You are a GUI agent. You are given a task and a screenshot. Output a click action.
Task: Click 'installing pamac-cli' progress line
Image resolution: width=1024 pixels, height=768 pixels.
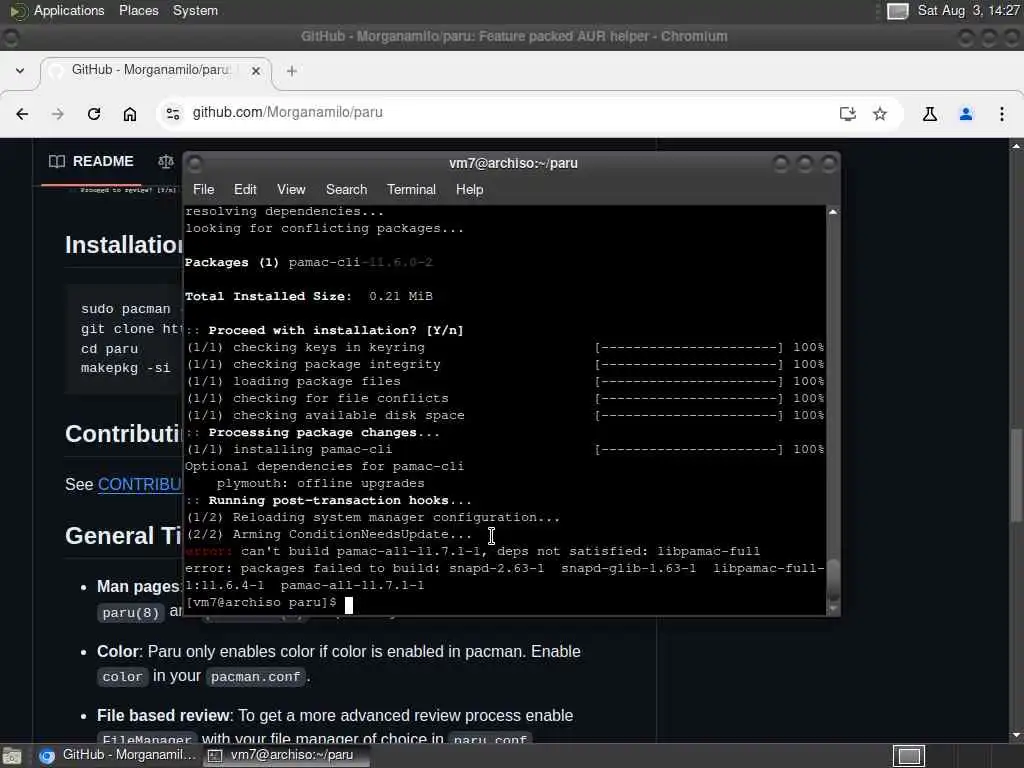point(505,449)
